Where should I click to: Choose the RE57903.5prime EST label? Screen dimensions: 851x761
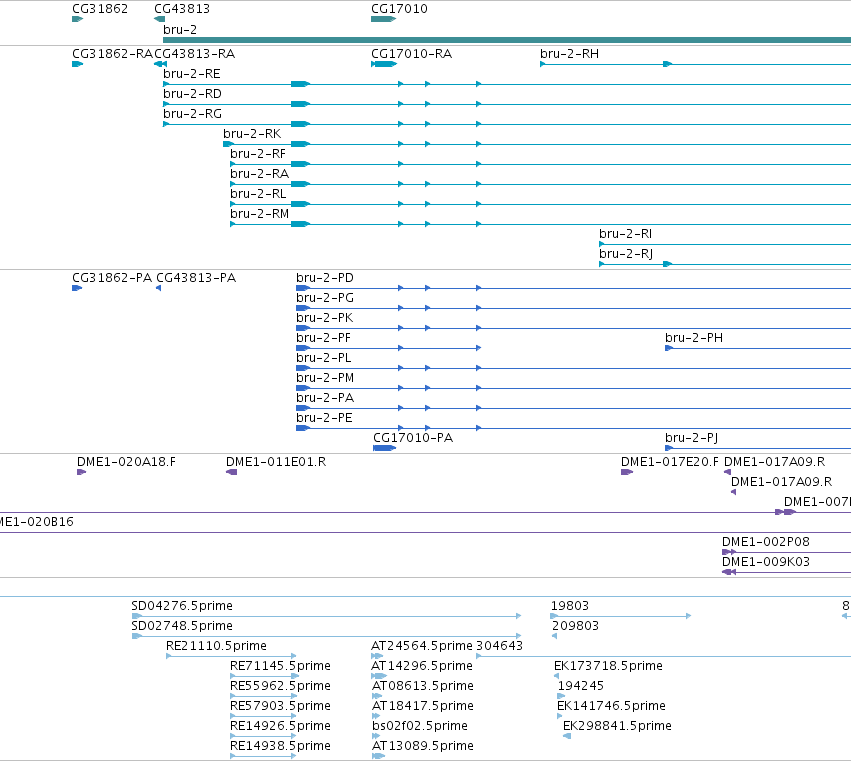click(280, 706)
